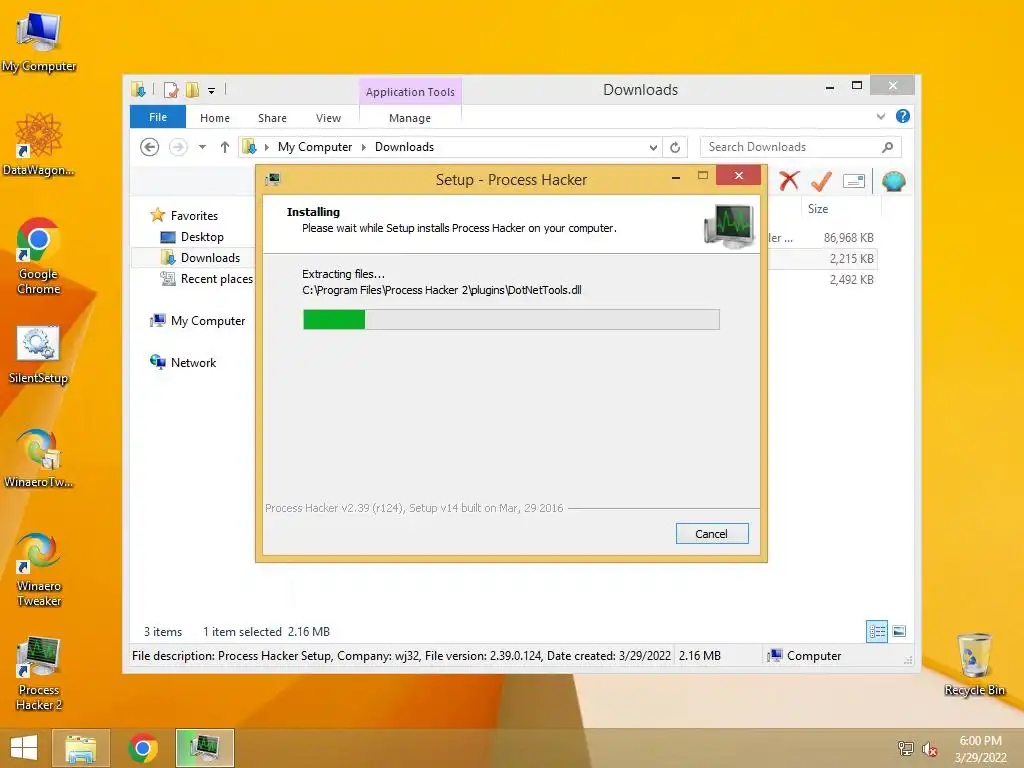The width and height of the screenshot is (1024, 768).
Task: Click Downloads in the address breadcrumb
Action: tap(404, 147)
